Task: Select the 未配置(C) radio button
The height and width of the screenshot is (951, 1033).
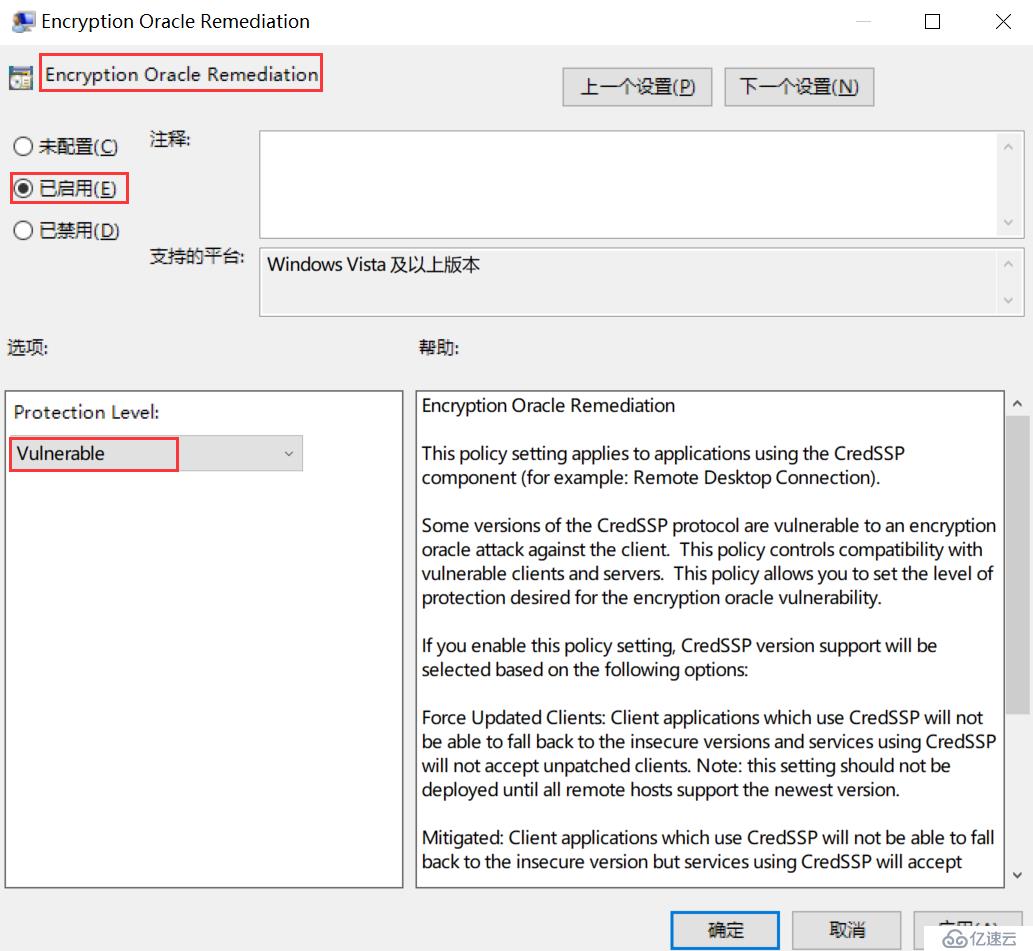Action: (65, 146)
